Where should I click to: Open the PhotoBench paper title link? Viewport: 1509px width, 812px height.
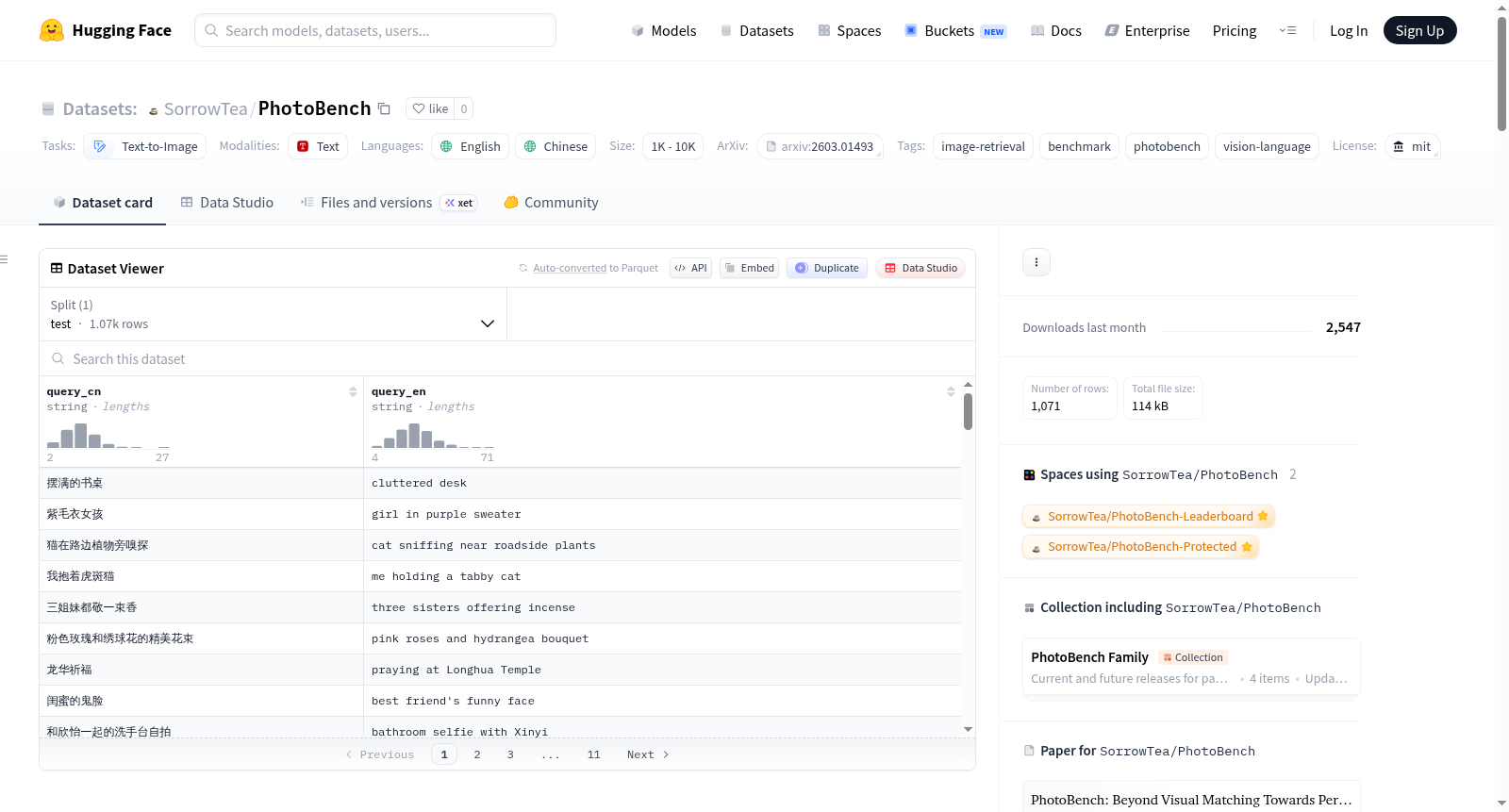[1191, 800]
